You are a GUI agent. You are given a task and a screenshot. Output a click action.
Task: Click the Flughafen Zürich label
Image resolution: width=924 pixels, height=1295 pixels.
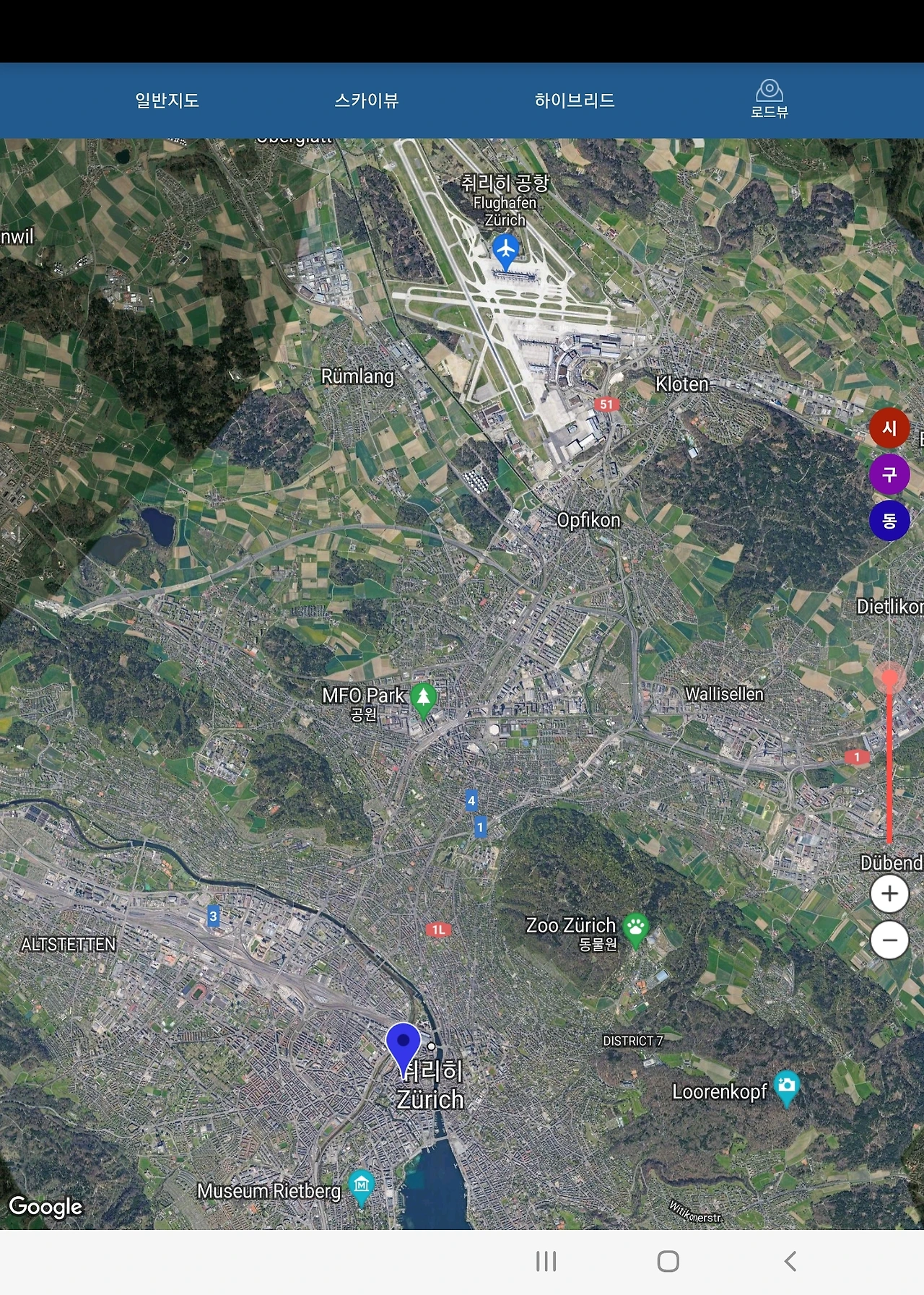[x=505, y=212]
